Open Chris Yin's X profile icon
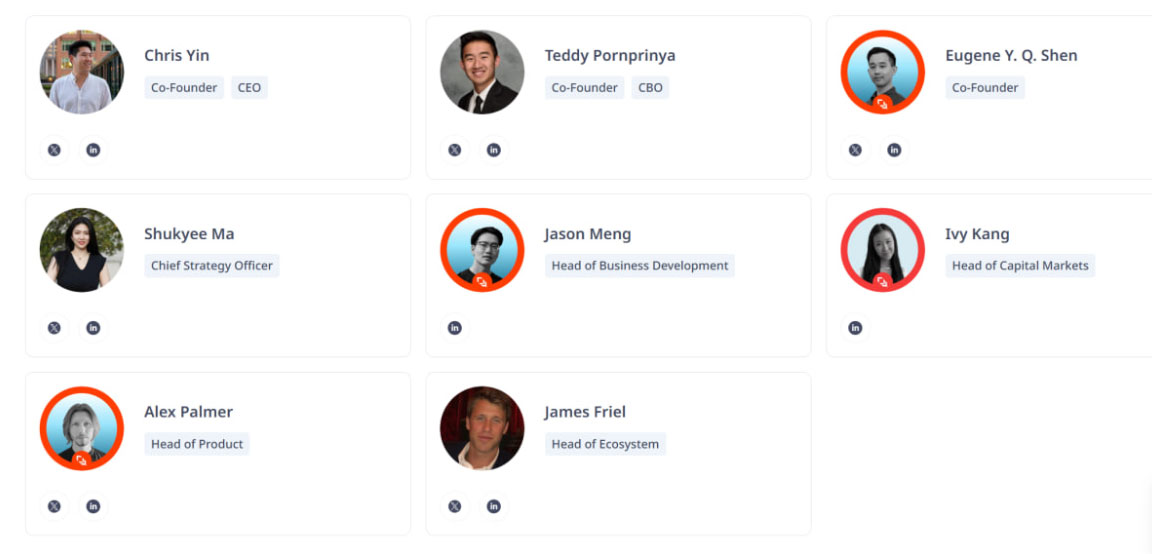Image resolution: width=1152 pixels, height=554 pixels. pyautogui.click(x=54, y=150)
